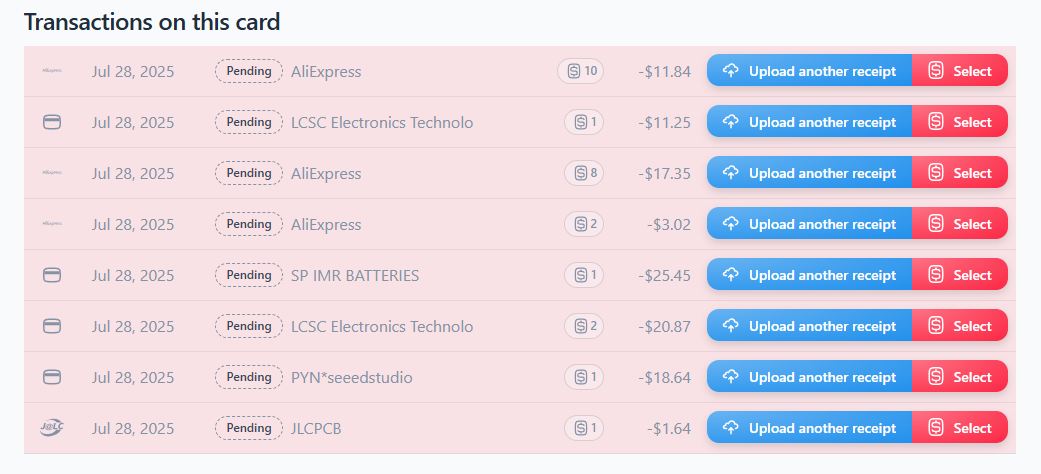This screenshot has width=1041, height=474.
Task: Click the -$25.45 transaction amount
Action: (664, 275)
